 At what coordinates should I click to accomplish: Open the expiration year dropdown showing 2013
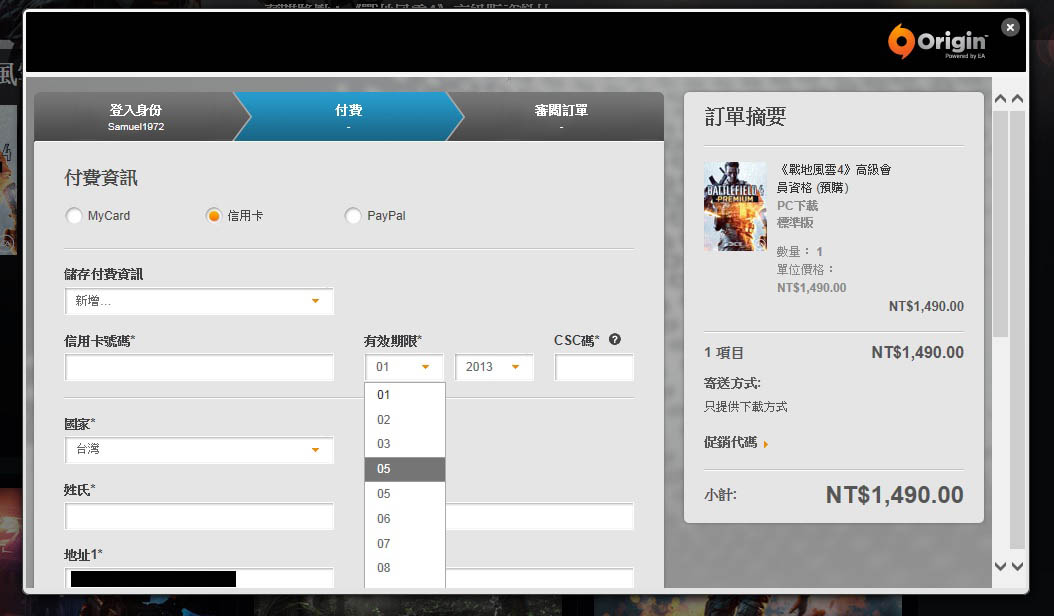[494, 367]
